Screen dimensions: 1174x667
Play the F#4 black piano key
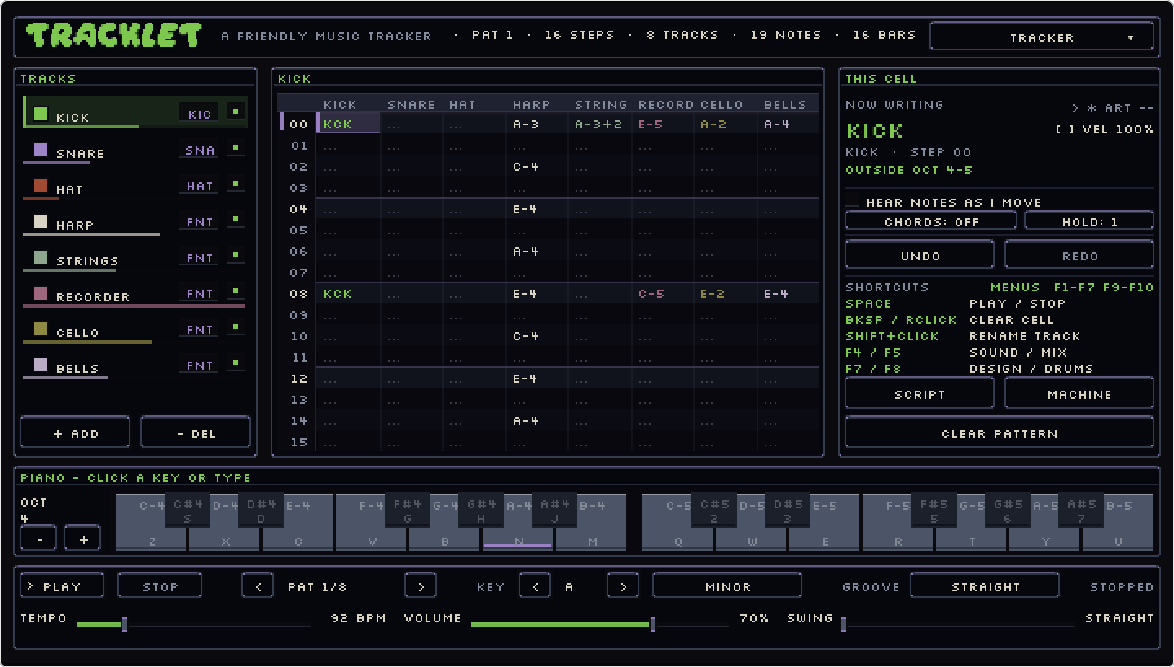pyautogui.click(x=407, y=511)
